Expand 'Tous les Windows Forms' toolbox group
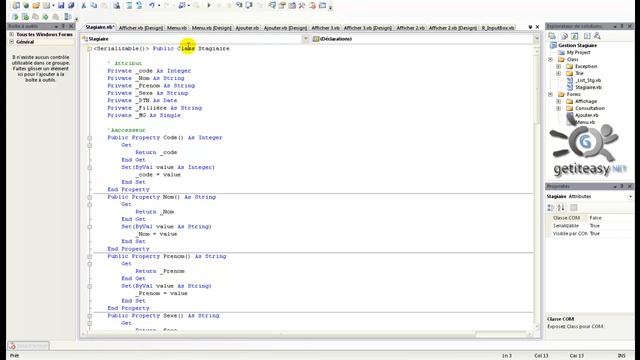The width and height of the screenshot is (640, 360). (11, 35)
